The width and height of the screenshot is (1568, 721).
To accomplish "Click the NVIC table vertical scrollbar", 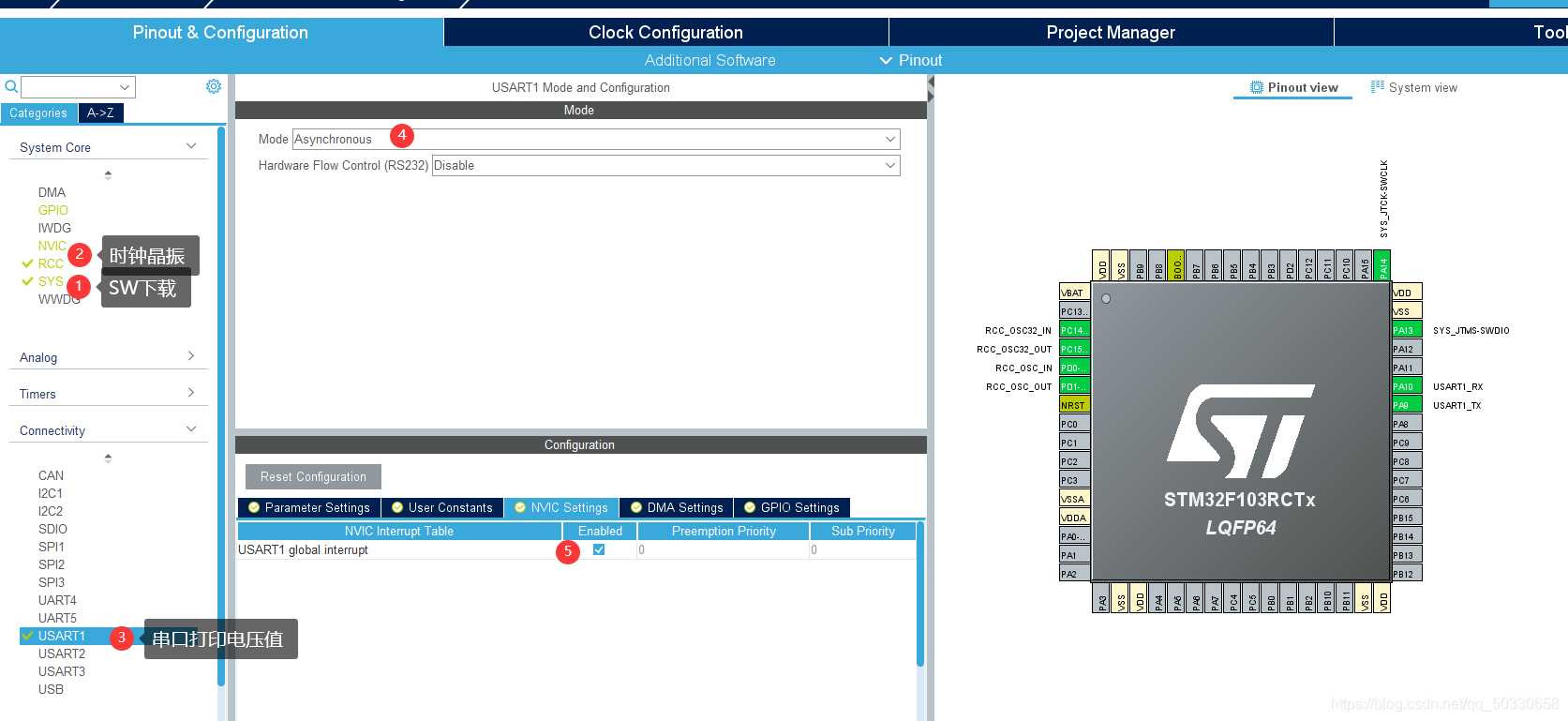I will [920, 595].
